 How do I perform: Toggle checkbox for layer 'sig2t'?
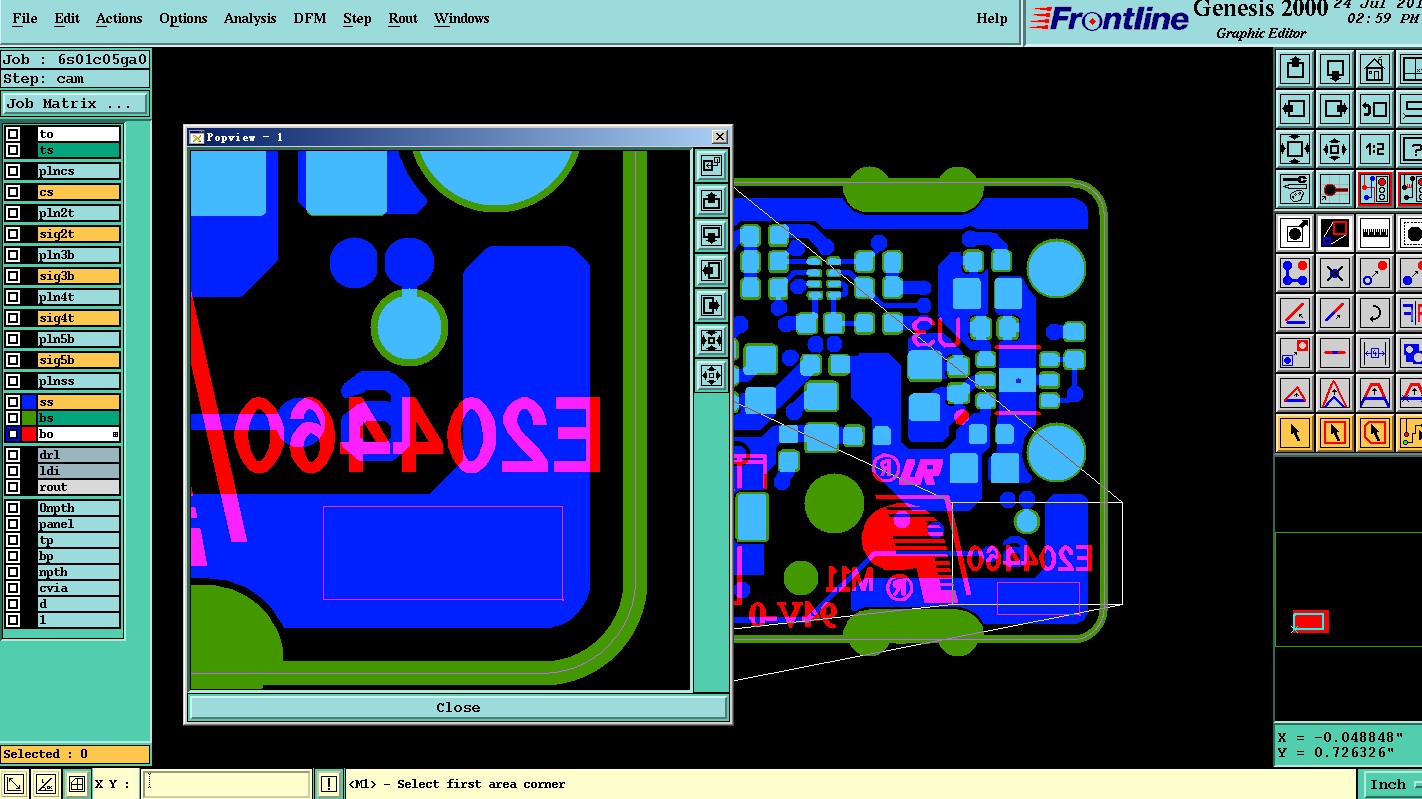pyautogui.click(x=13, y=234)
